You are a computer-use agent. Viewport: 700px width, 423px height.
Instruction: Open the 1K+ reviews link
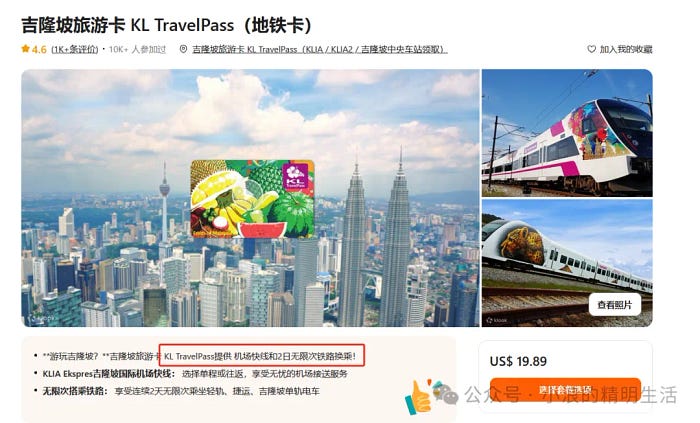click(x=75, y=49)
